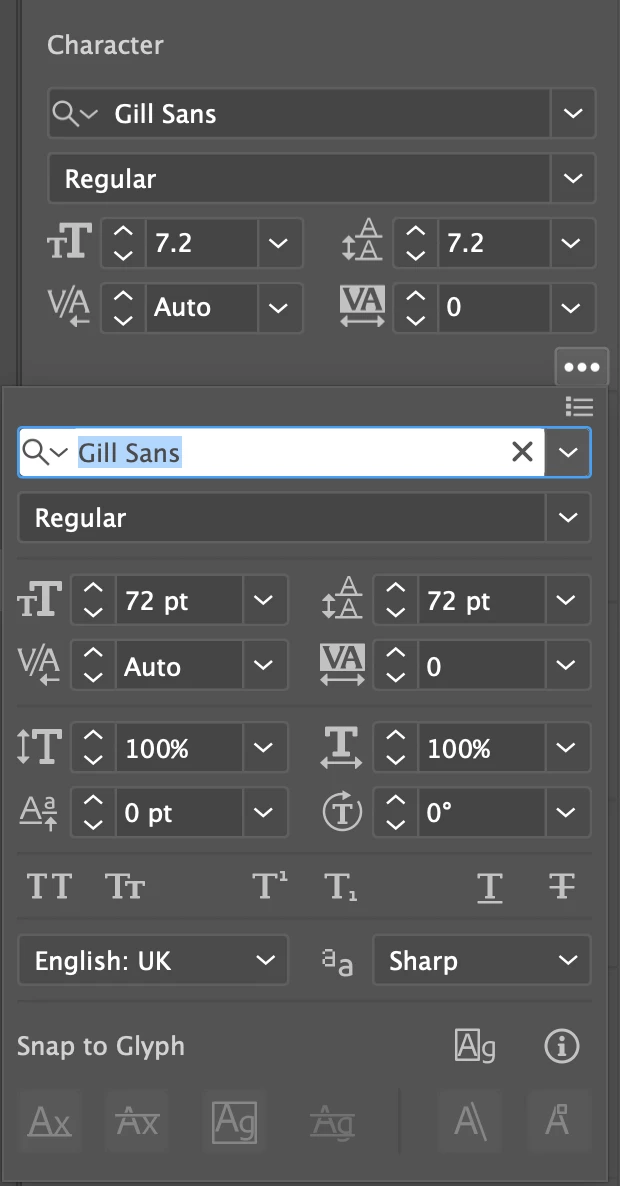Open More Options ellipsis button
This screenshot has height=1186, width=620.
(581, 367)
